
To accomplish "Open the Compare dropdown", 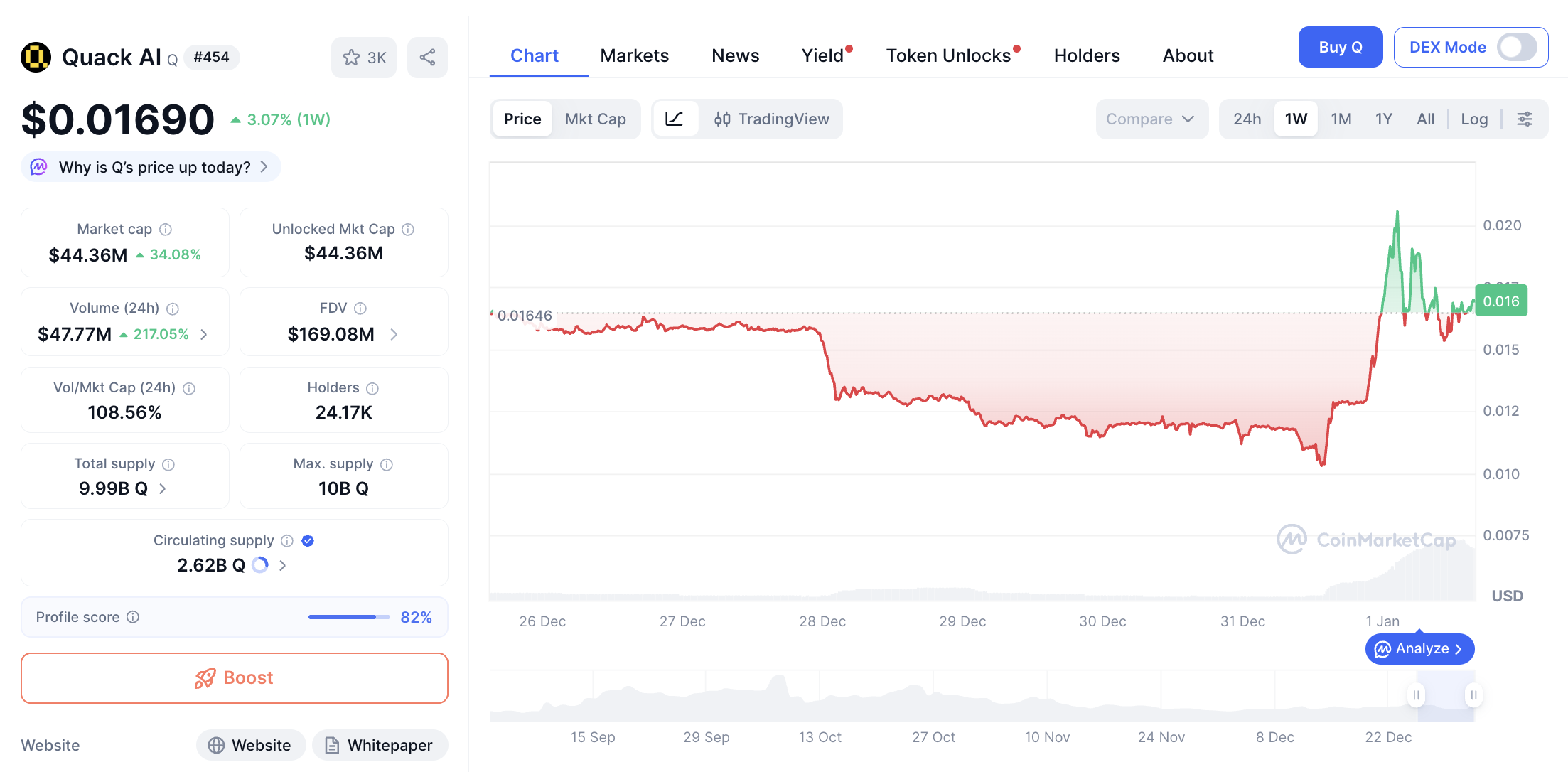I will [1151, 119].
